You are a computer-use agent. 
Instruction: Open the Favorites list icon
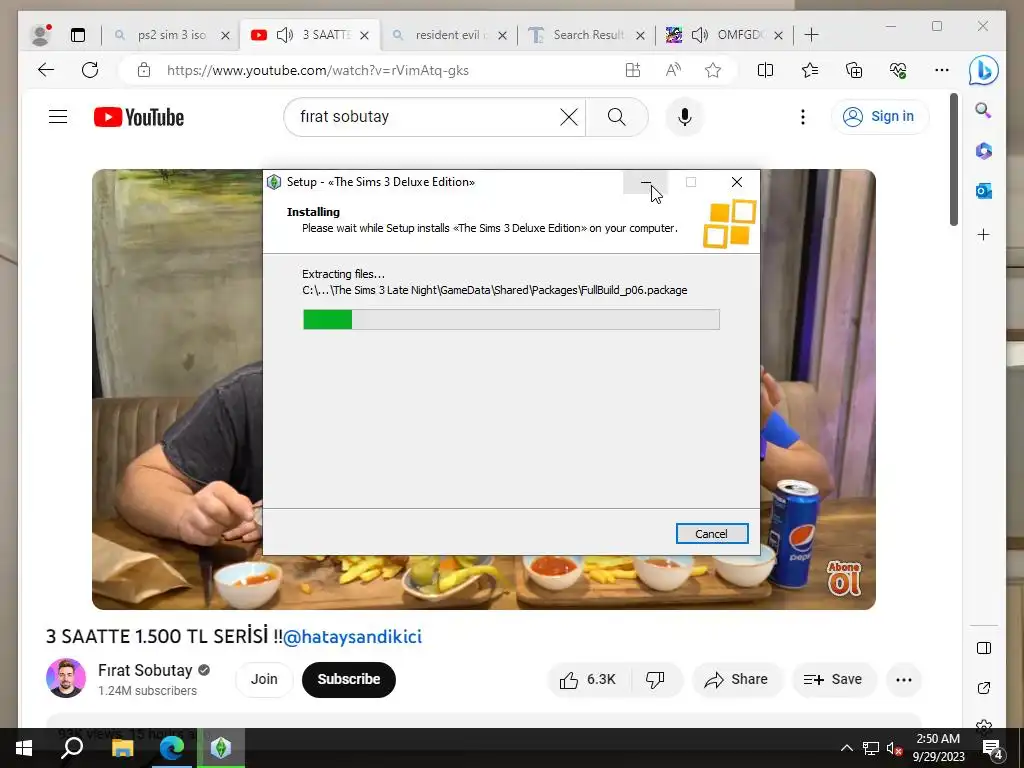(x=810, y=70)
